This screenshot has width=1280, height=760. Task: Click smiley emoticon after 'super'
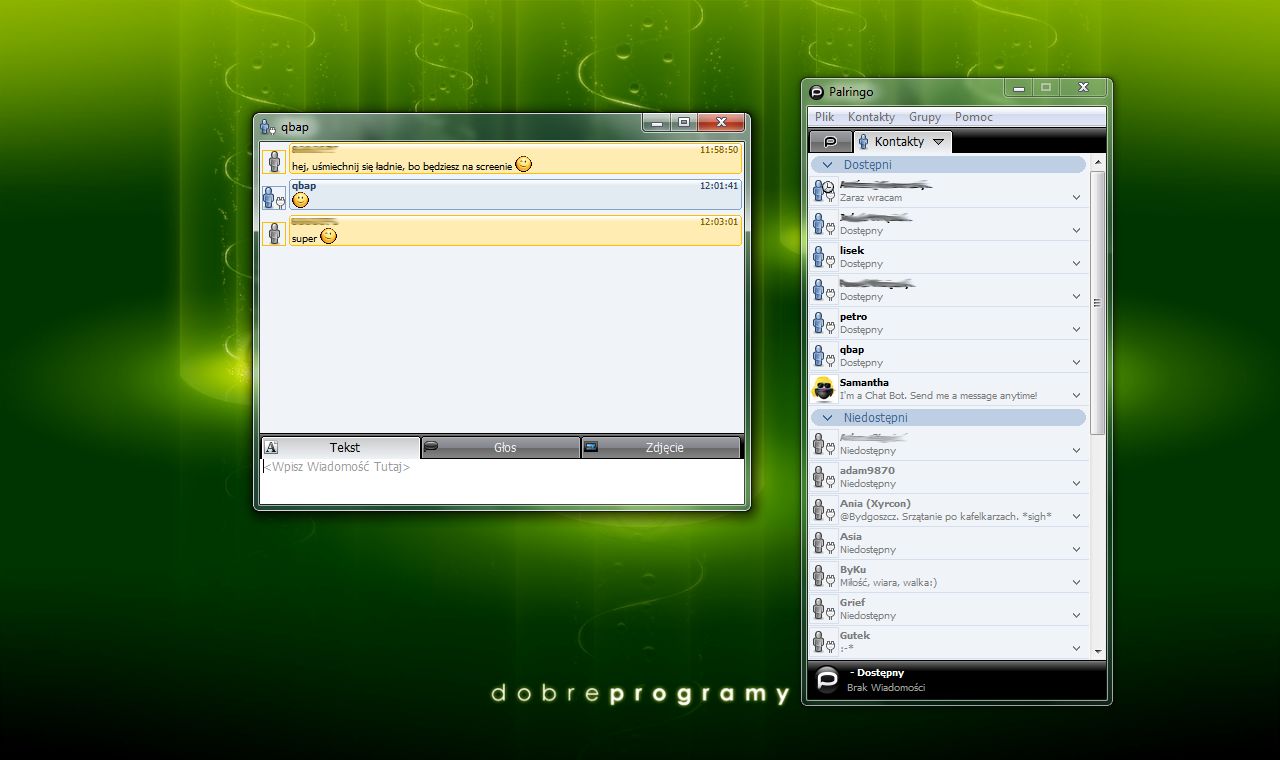coord(328,236)
